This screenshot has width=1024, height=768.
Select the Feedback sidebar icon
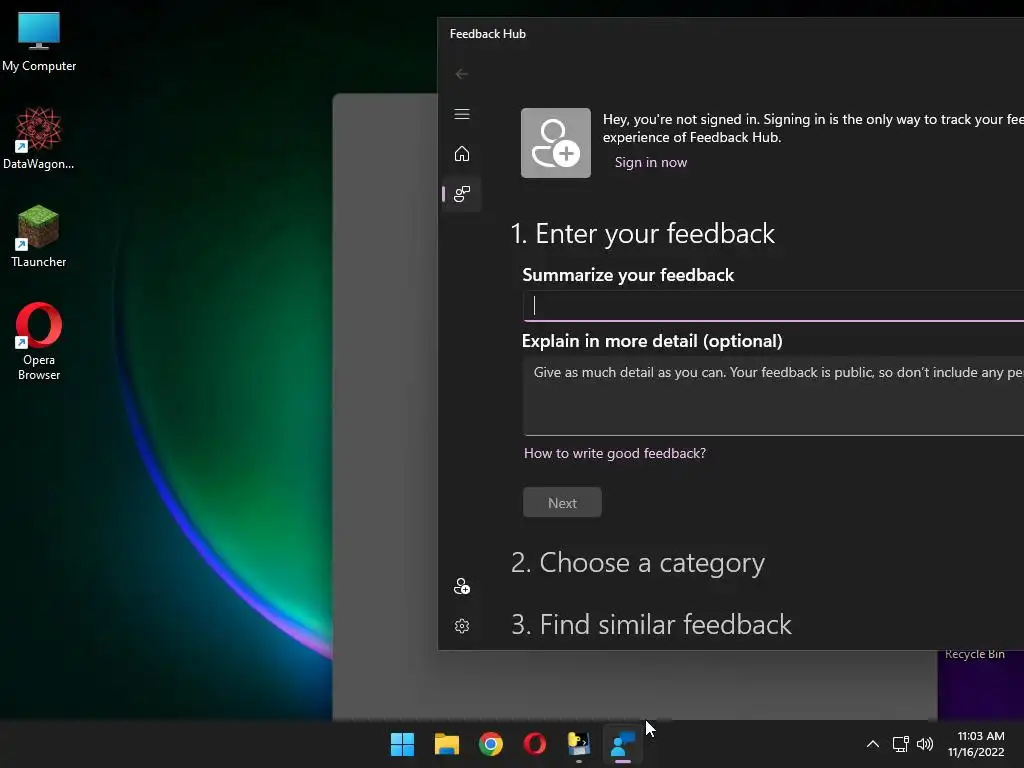click(x=462, y=194)
